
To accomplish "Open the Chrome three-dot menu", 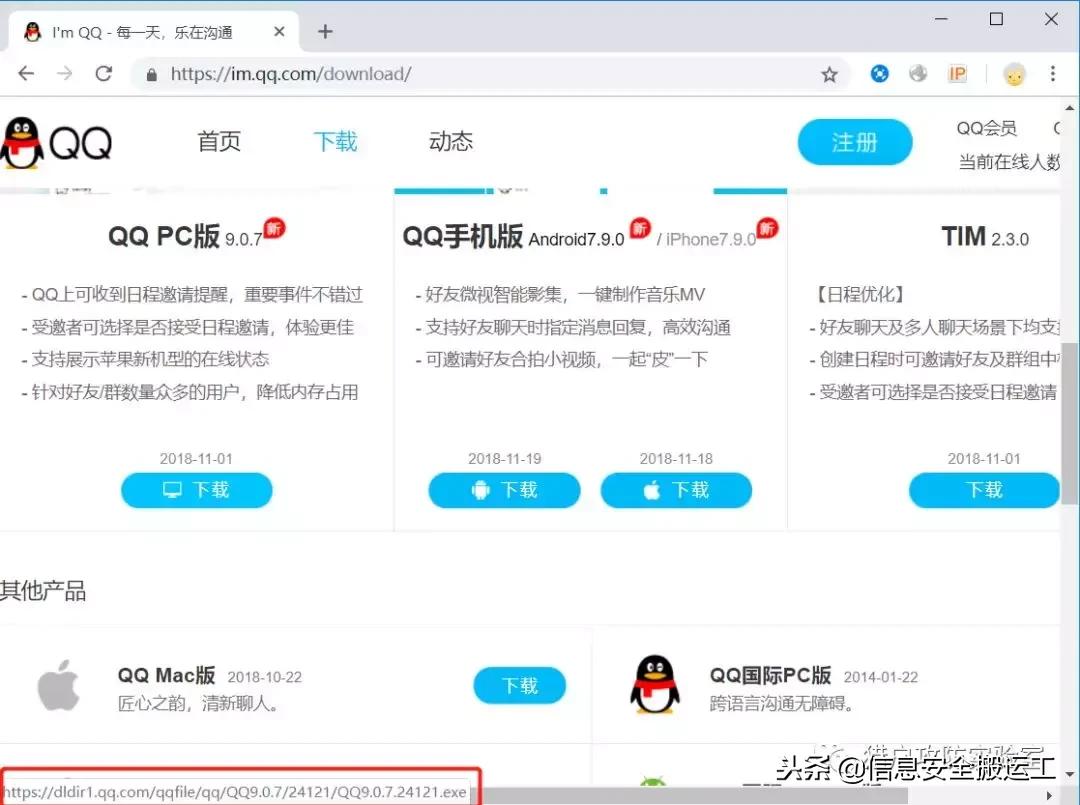I will point(1052,74).
